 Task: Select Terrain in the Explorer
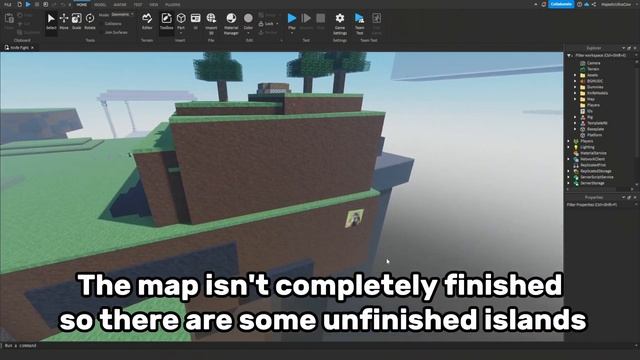coord(593,69)
